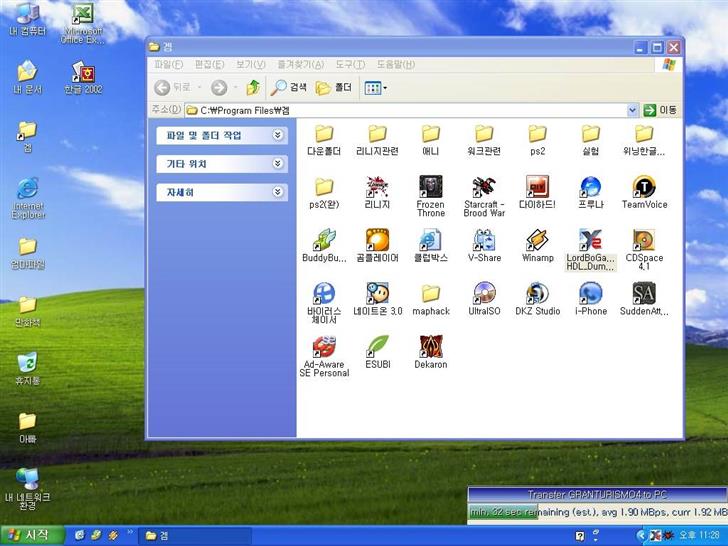Open the 다운폴더 folder

click(324, 139)
